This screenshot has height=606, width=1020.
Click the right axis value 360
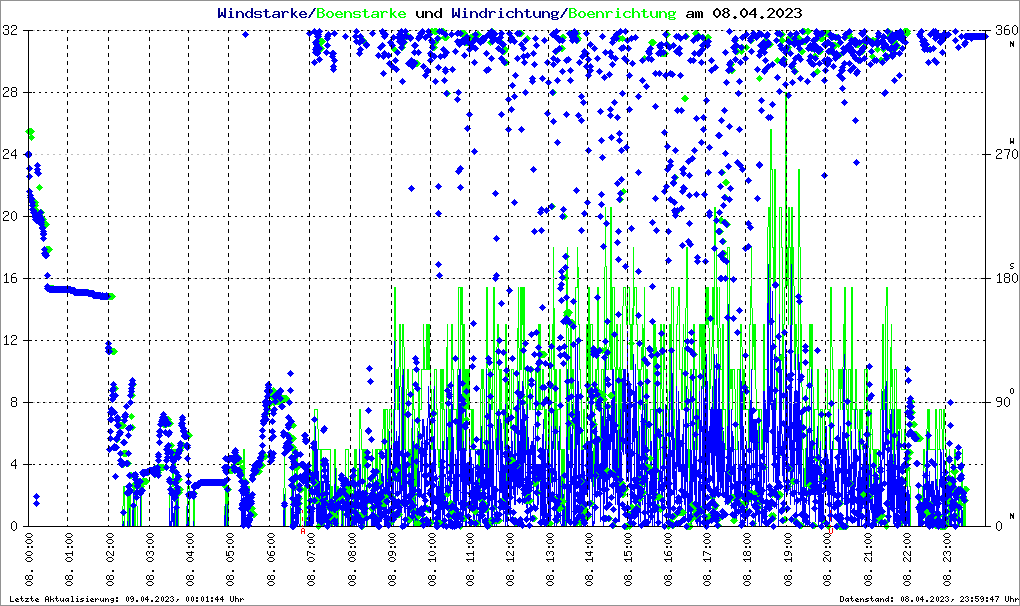1007,31
